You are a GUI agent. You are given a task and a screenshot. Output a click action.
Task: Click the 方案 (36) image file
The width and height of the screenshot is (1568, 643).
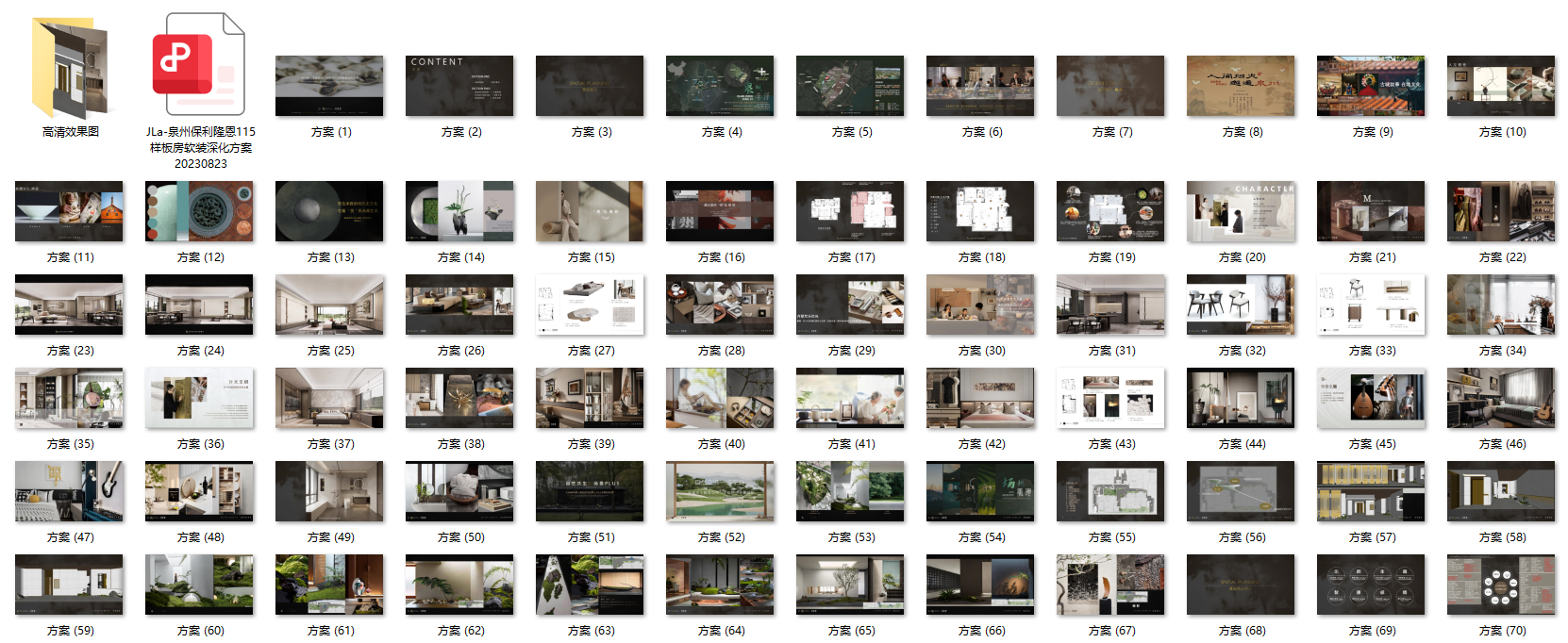[199, 398]
